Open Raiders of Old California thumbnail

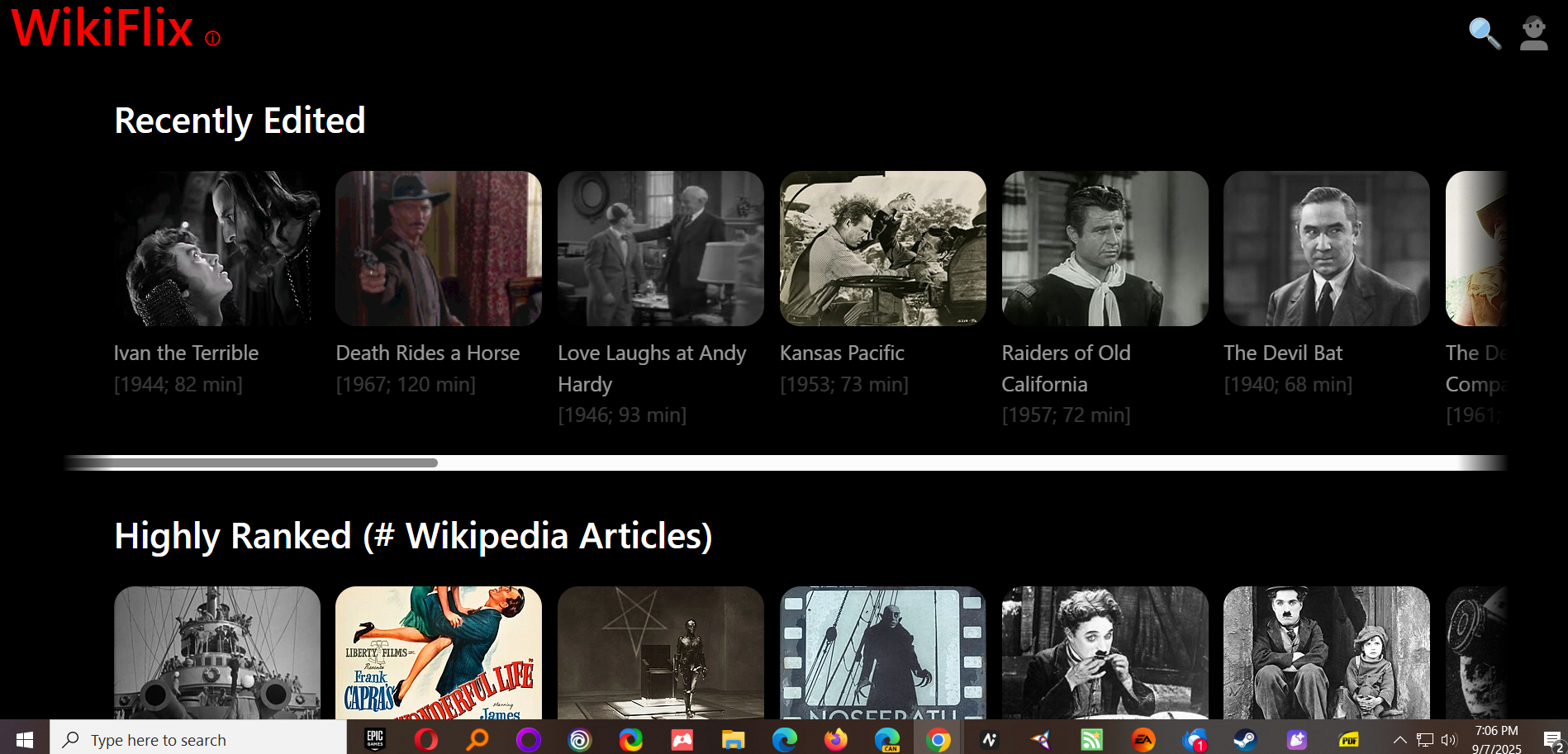click(1105, 249)
